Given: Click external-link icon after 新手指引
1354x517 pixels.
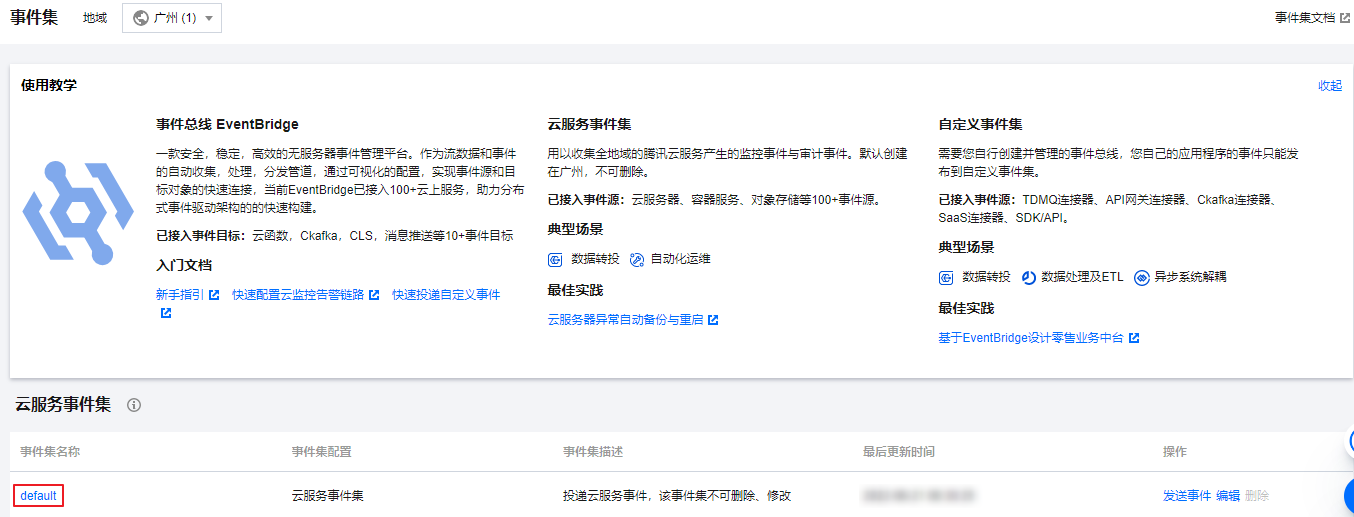Looking at the screenshot, I should point(214,295).
